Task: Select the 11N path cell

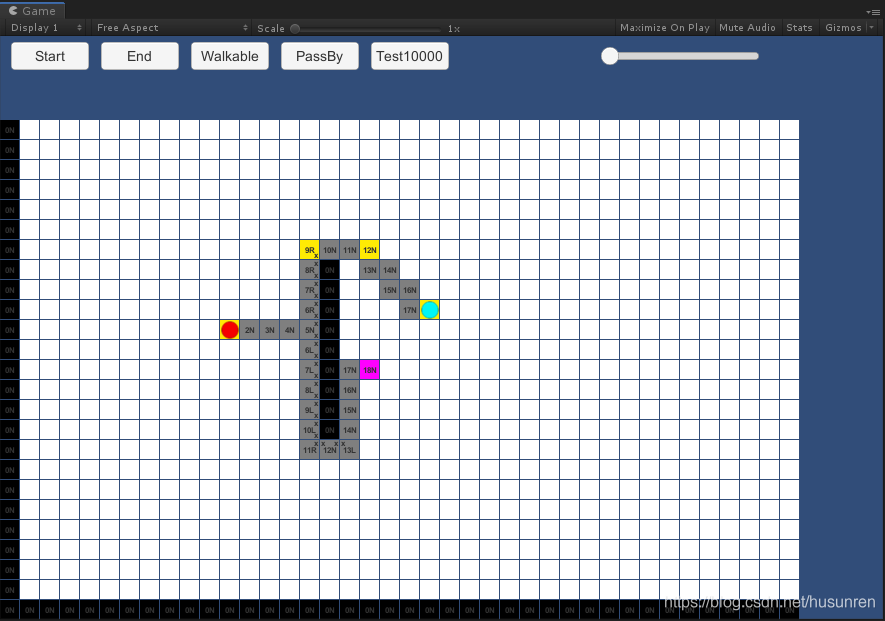Action: tap(349, 250)
